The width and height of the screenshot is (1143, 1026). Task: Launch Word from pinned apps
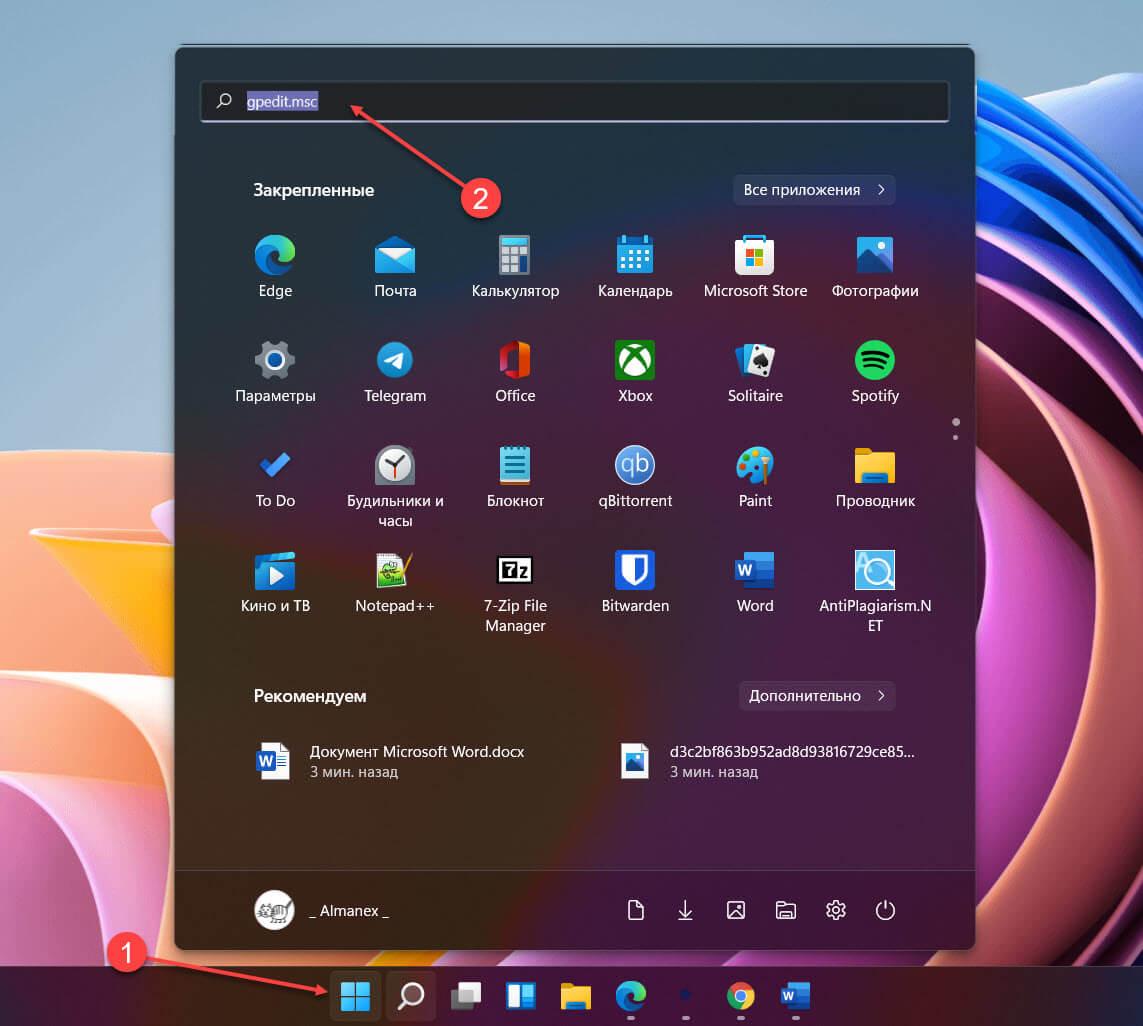(755, 582)
